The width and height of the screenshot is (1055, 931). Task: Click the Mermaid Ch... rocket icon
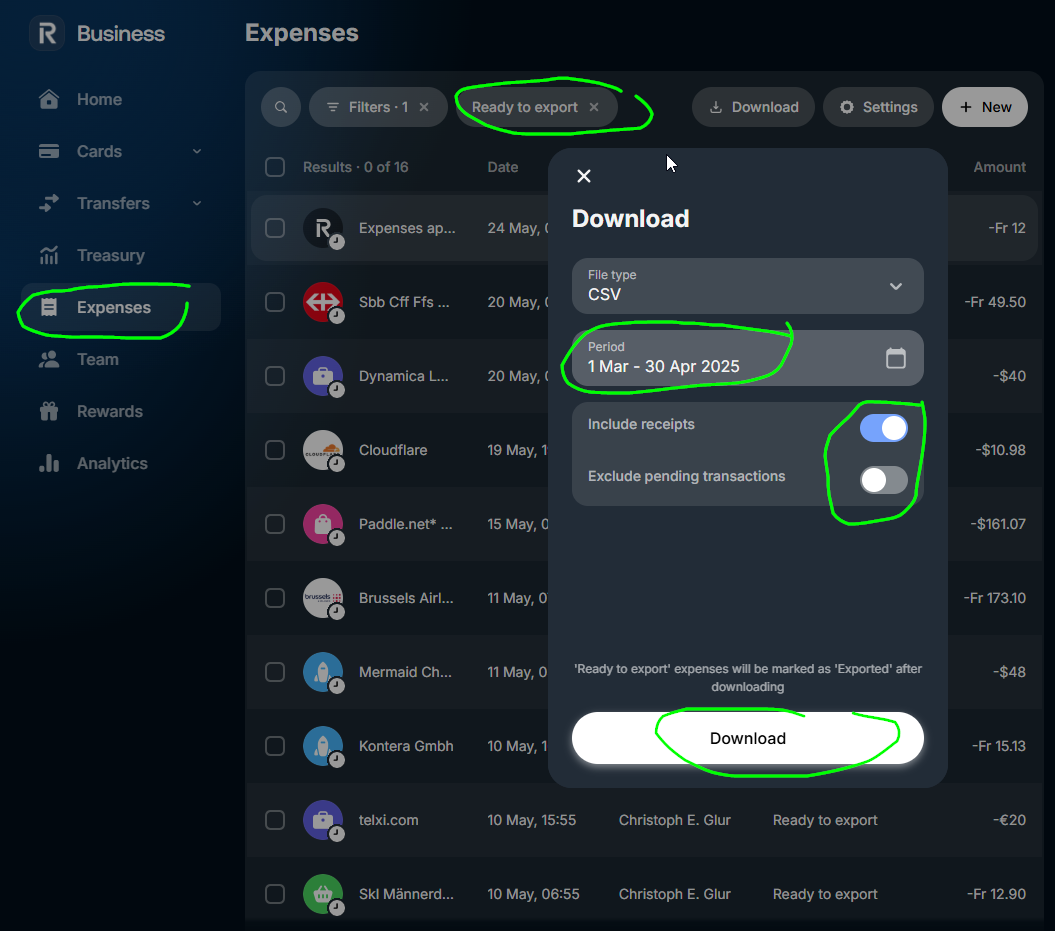point(323,672)
